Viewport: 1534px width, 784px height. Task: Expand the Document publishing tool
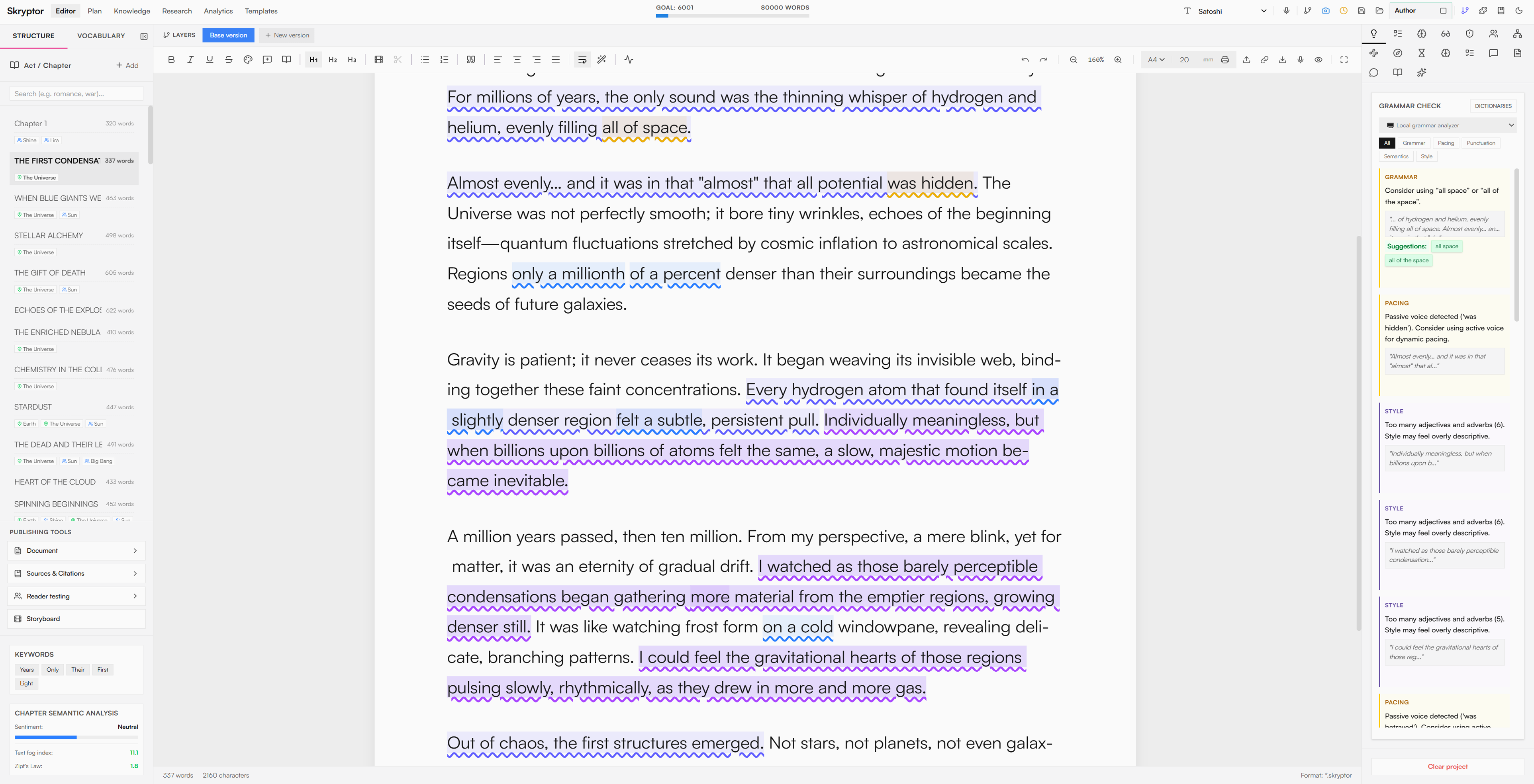click(x=76, y=551)
